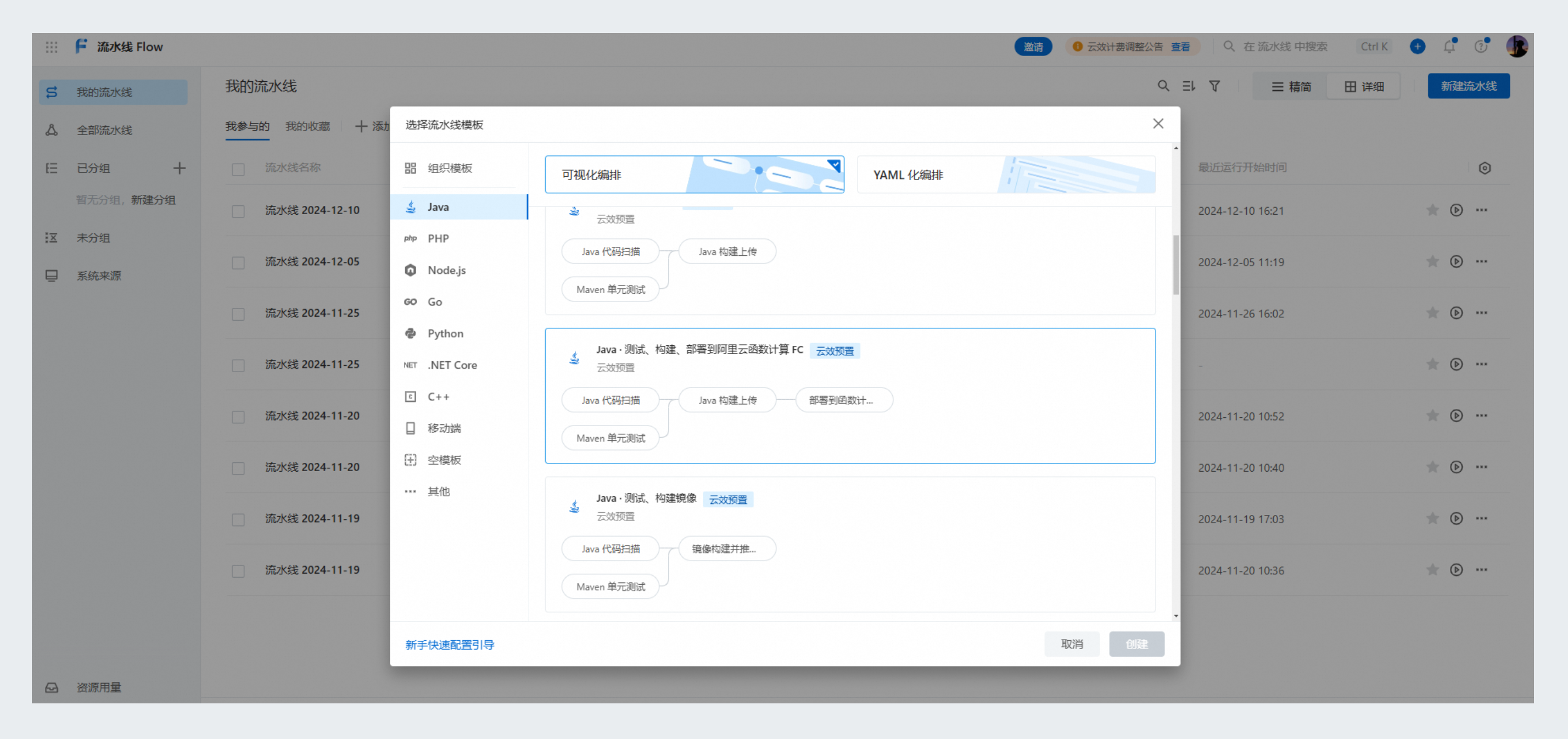Select 移动端 template category
1568x739 pixels.
pos(459,429)
